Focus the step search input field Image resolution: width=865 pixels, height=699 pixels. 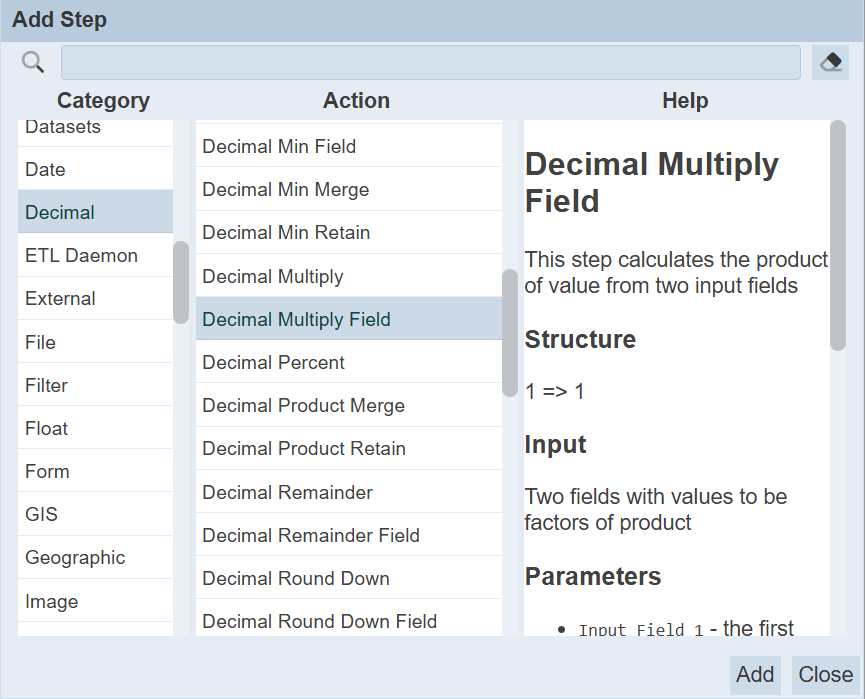point(431,62)
